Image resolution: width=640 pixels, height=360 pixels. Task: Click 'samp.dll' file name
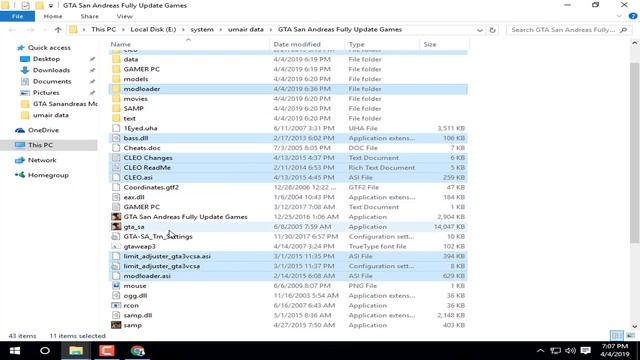point(138,316)
